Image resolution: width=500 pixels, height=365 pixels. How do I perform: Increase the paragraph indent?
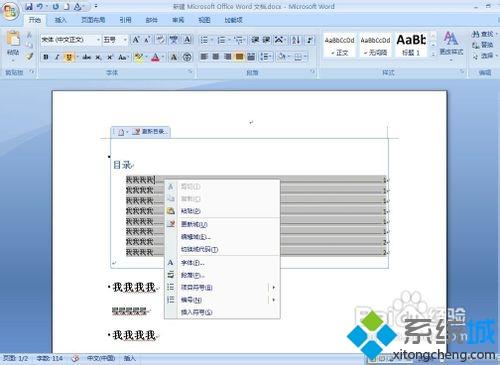pyautogui.click(x=266, y=40)
